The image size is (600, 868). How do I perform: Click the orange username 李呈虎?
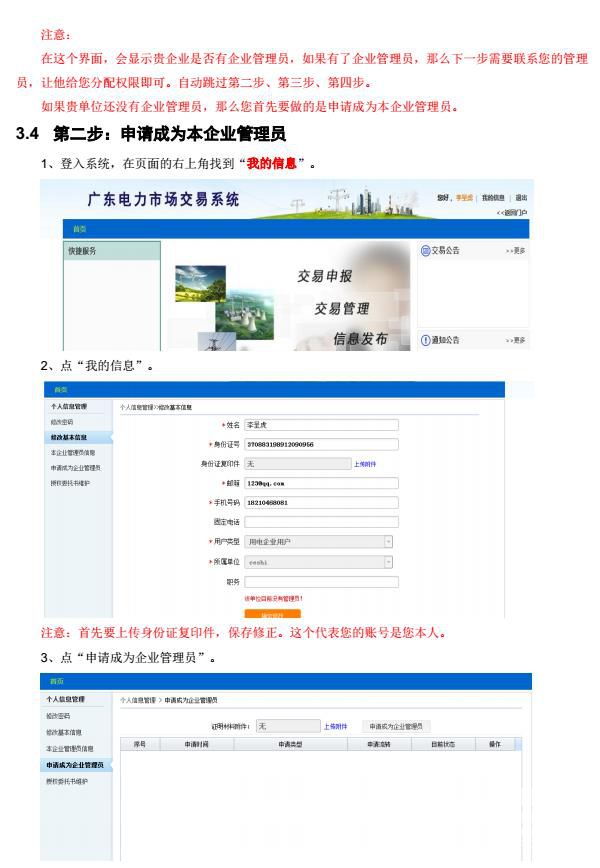point(464,198)
